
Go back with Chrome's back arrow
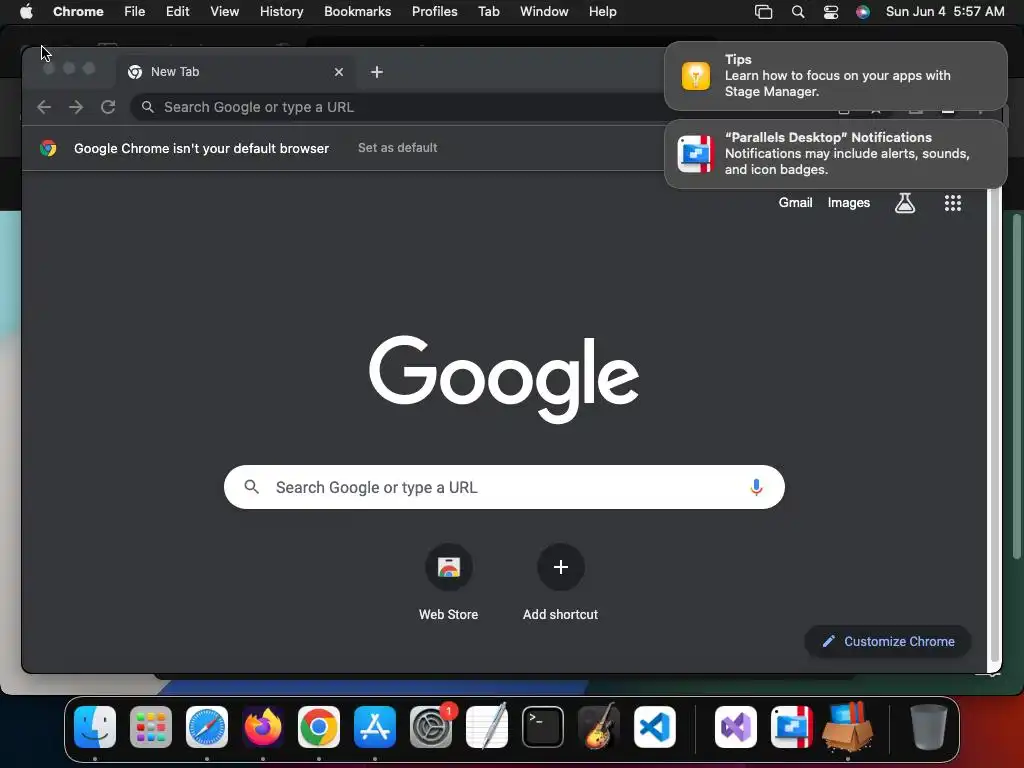tap(44, 107)
